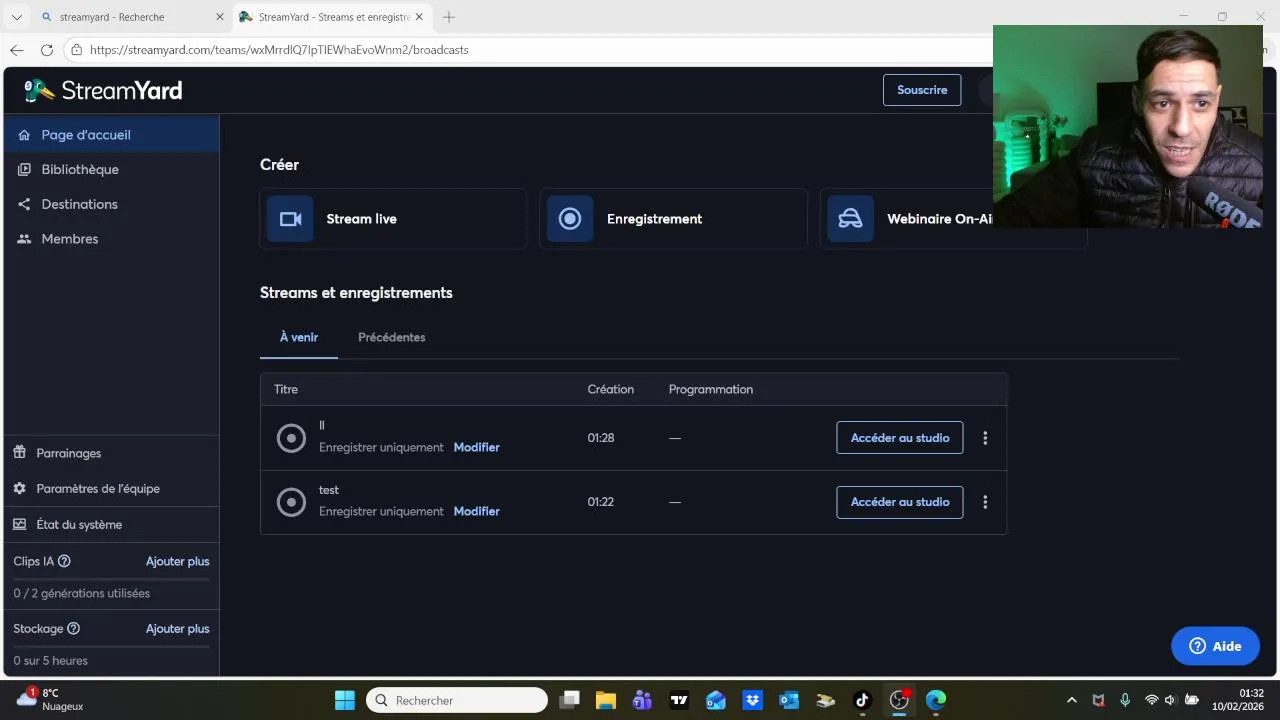Viewport: 1280px width, 720px height.
Task: Click the help icon next to Stockage
Action: [x=73, y=629]
